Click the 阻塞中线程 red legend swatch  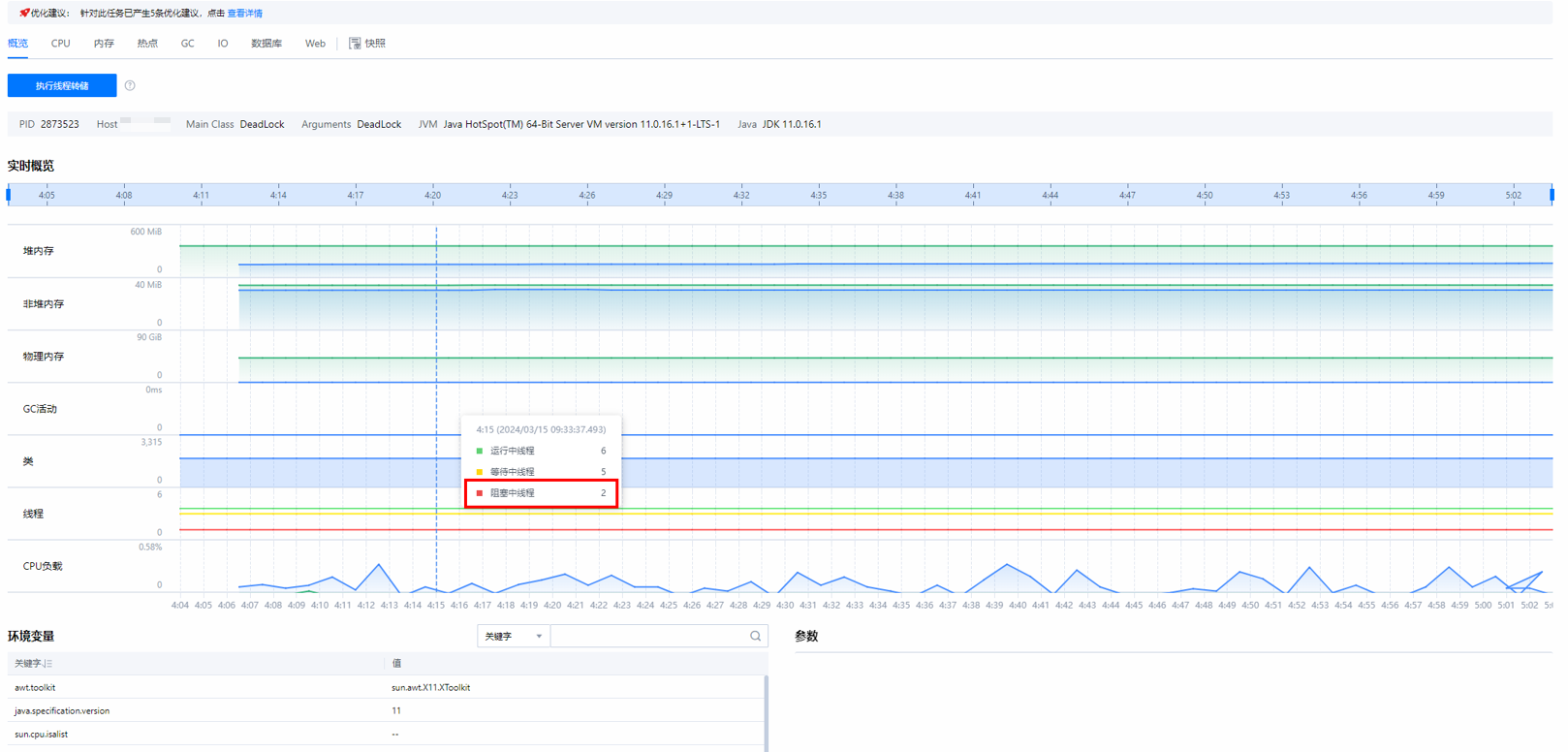click(x=480, y=493)
